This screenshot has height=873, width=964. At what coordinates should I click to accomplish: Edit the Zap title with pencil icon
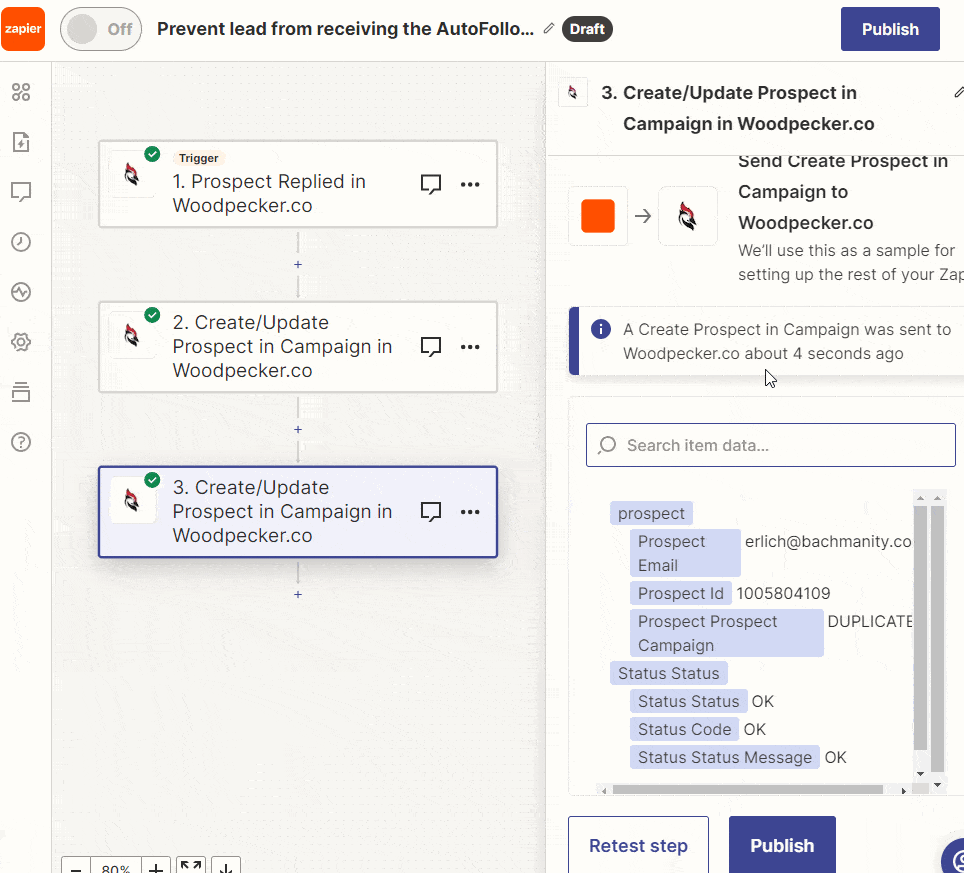coord(549,28)
